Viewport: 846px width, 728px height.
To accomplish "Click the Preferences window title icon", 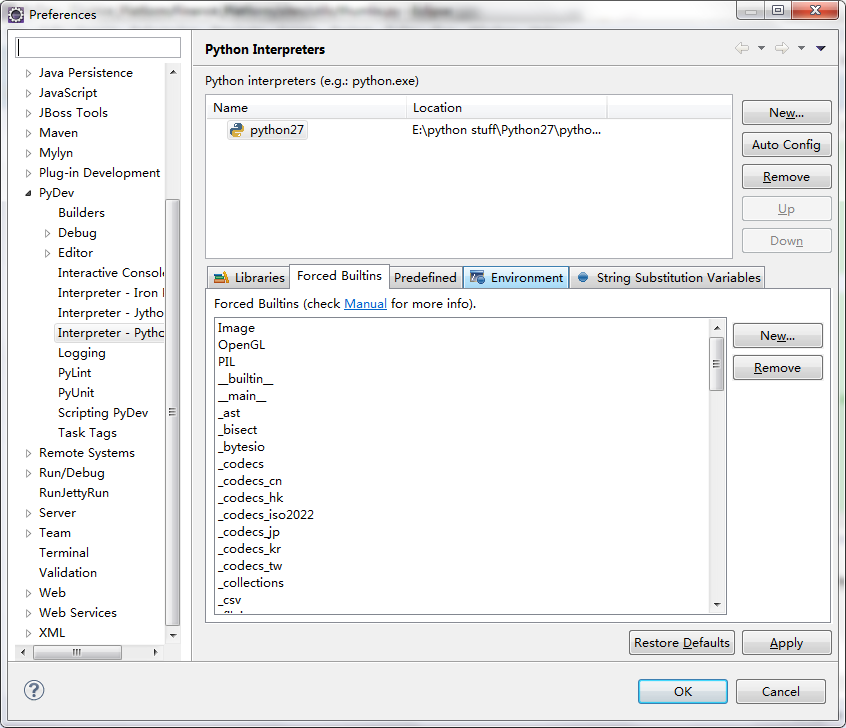I will tap(16, 15).
